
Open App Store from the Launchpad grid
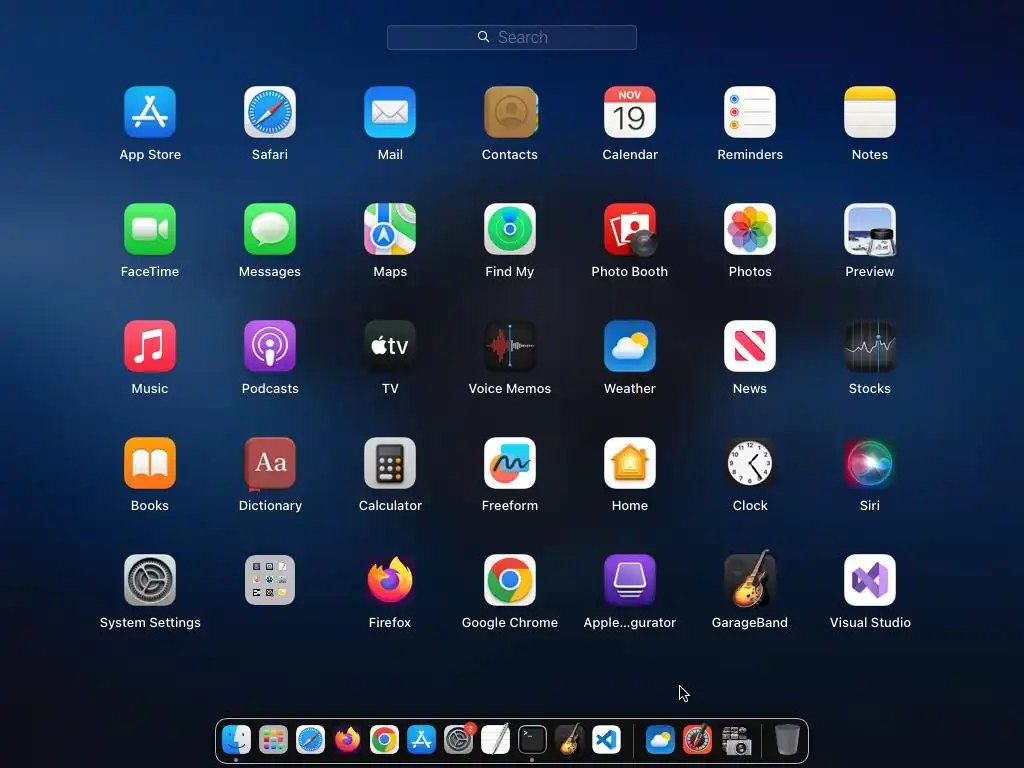[150, 112]
